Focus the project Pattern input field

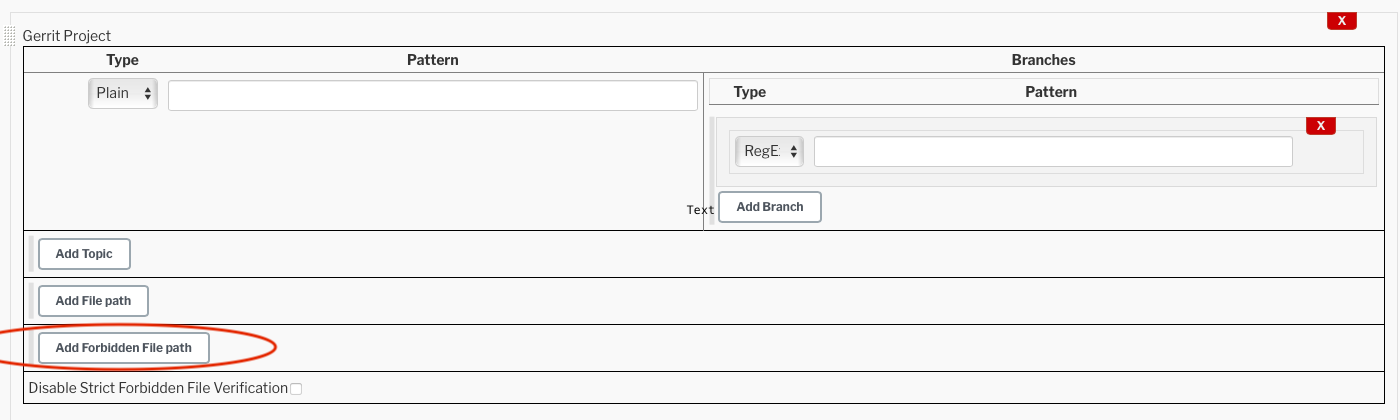pos(433,95)
